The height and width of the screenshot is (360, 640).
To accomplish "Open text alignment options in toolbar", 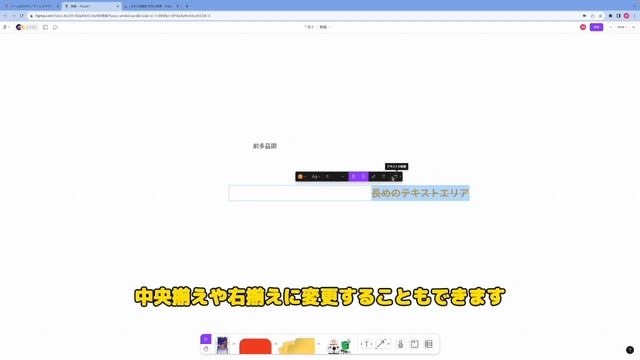I will [396, 176].
